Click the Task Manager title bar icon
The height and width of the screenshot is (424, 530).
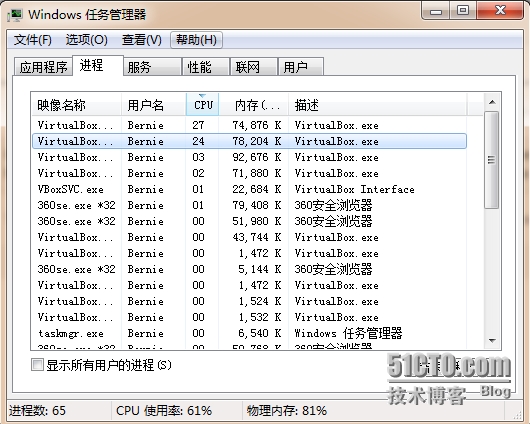15,15
